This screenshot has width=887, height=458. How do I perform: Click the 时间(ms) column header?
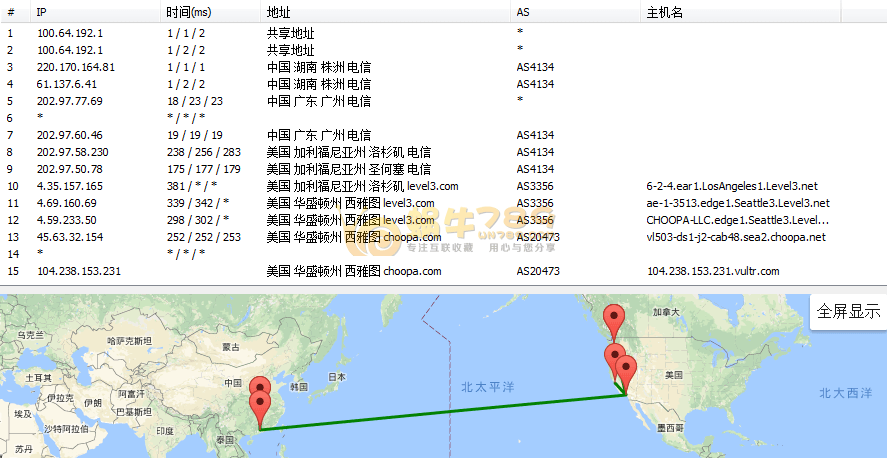tap(189, 12)
